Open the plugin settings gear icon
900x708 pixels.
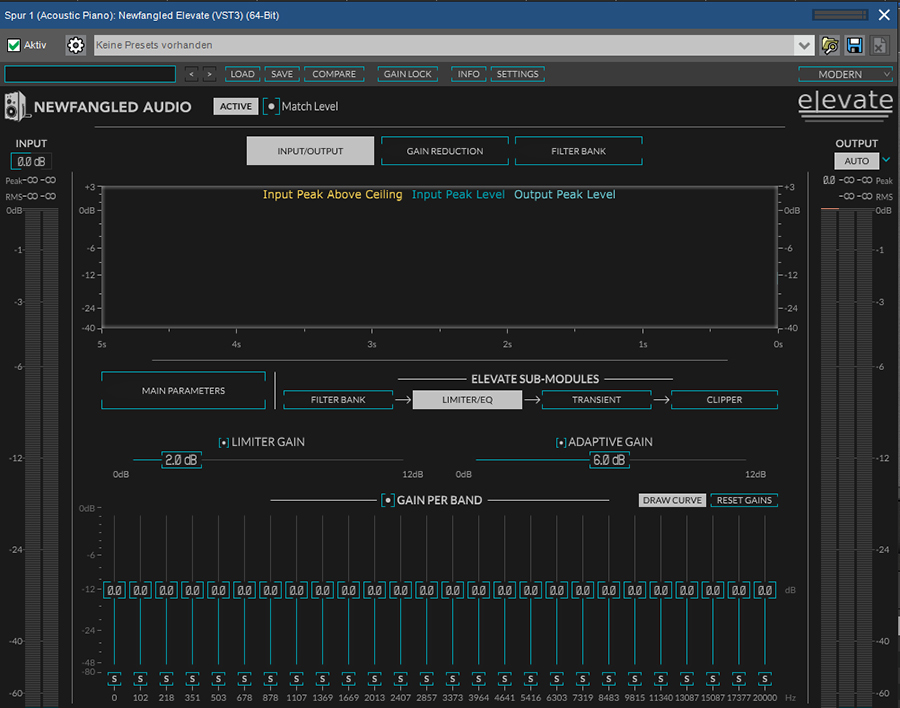75,45
